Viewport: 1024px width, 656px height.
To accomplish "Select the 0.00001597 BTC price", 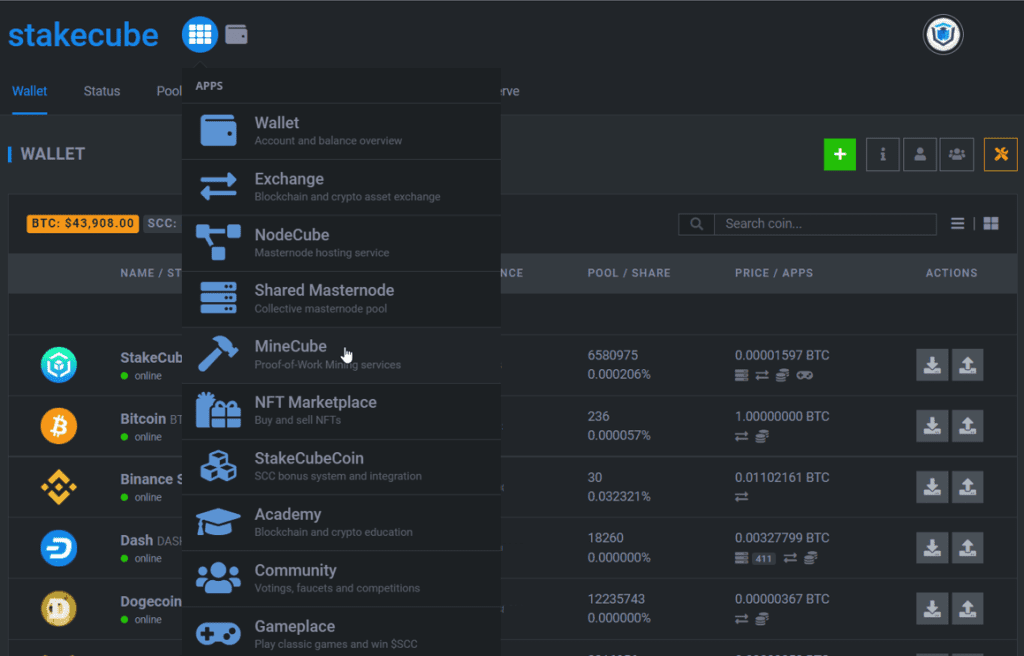I will pos(782,355).
